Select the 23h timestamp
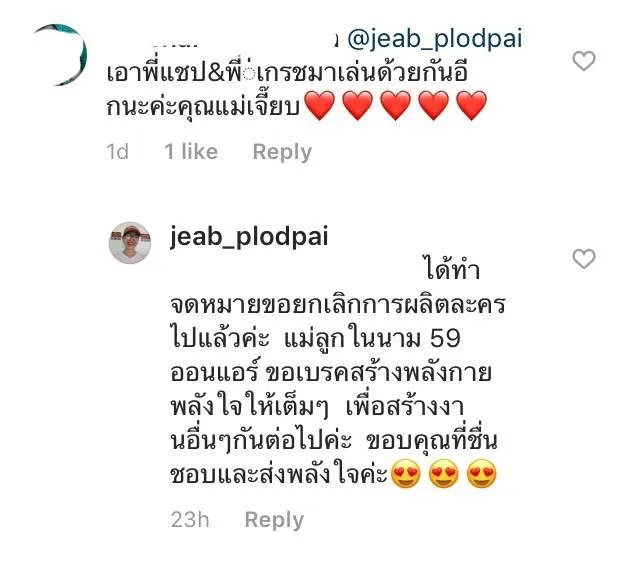640x565 pixels. pos(190,520)
